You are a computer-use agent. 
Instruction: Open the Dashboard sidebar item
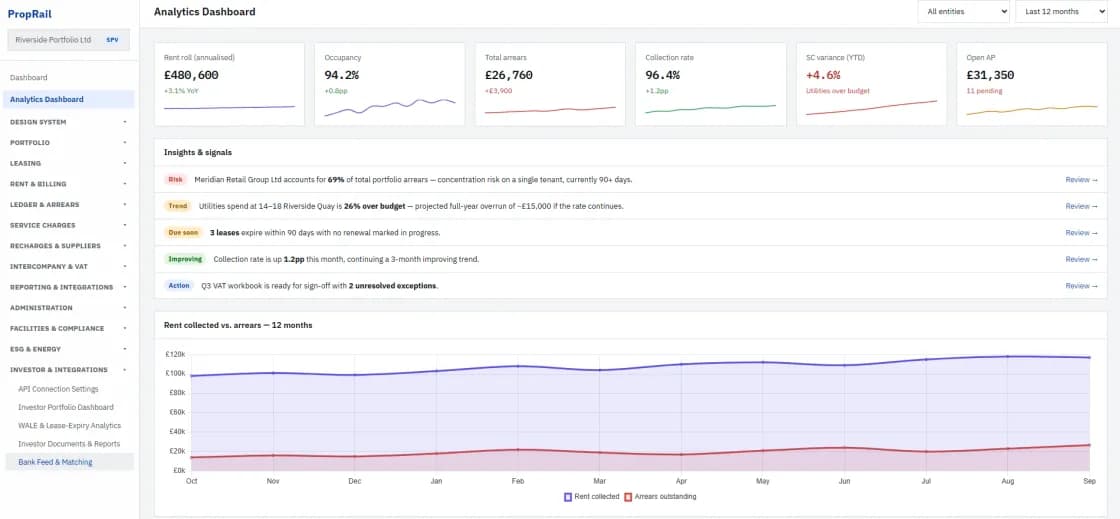click(69, 77)
